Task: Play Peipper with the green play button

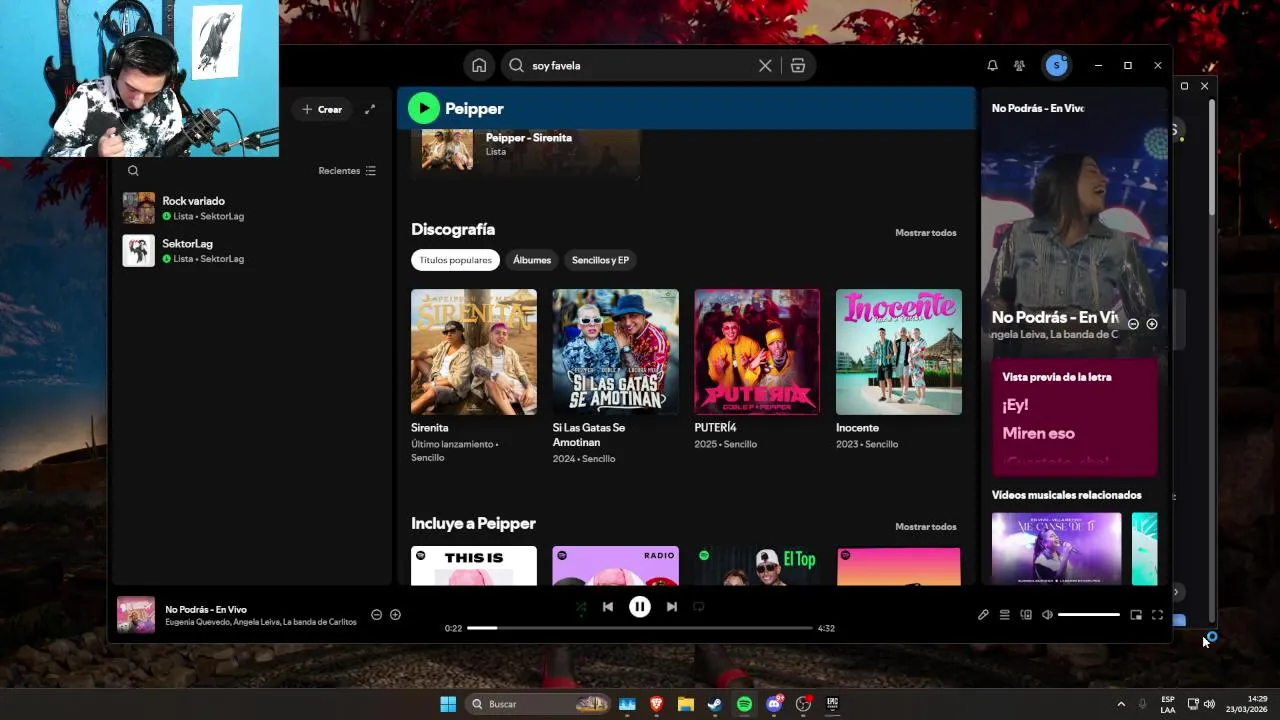Action: click(x=423, y=108)
